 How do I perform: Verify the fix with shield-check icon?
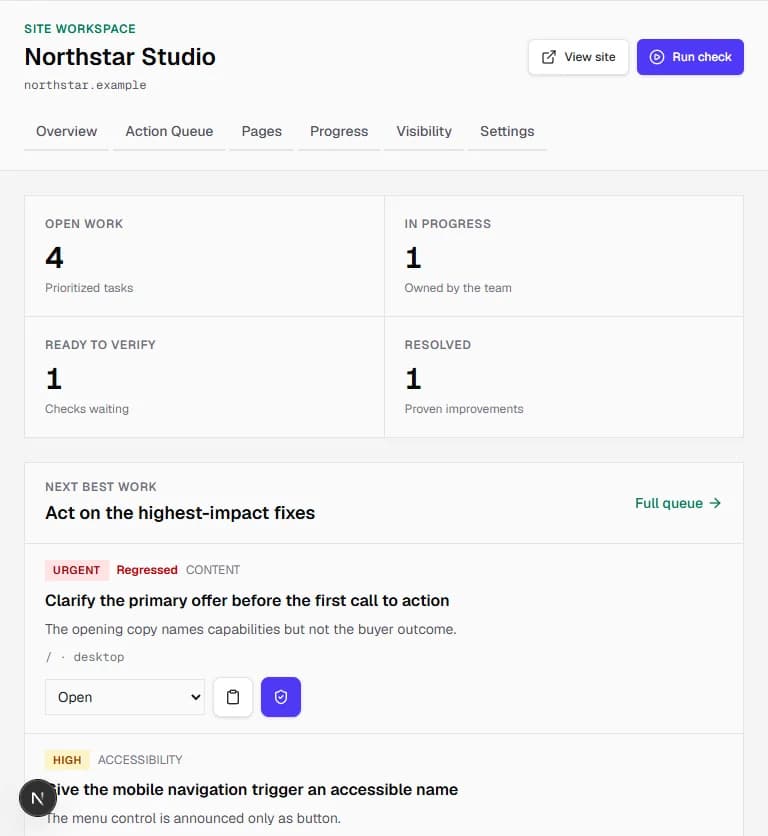point(281,697)
